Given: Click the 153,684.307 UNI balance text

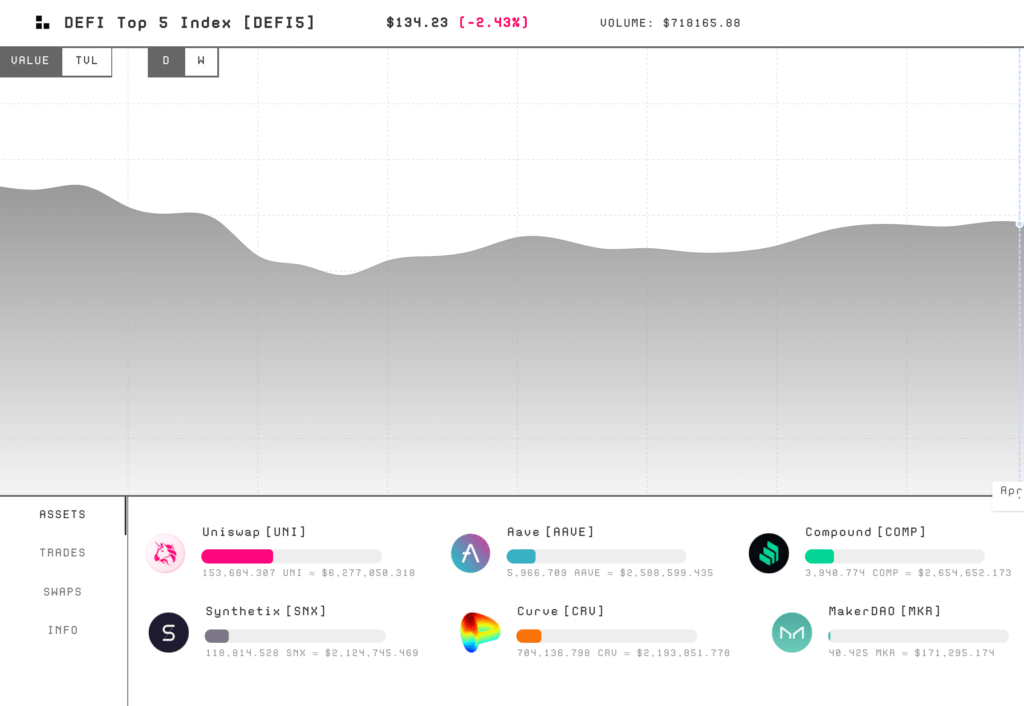Looking at the screenshot, I should (x=308, y=573).
